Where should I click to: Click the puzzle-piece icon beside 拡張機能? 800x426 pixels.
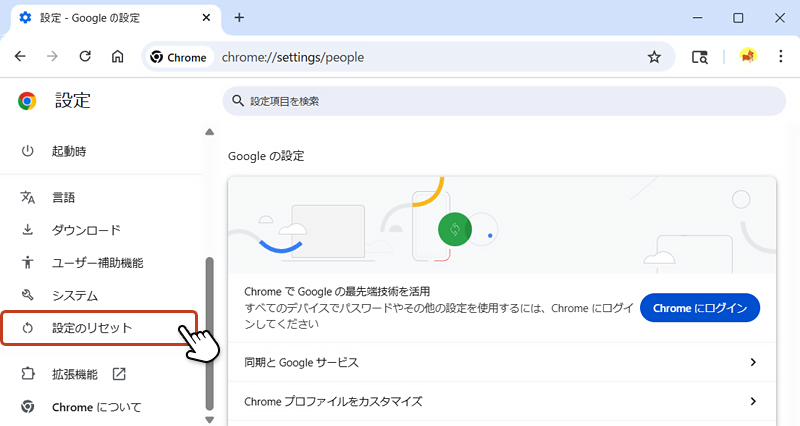point(28,374)
